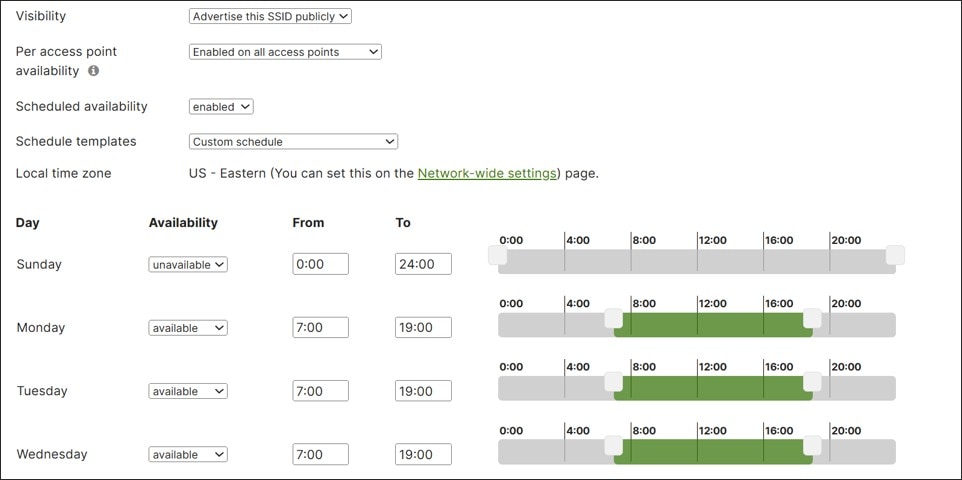Open the Scheduled availability dropdown
962x480 pixels.
click(x=221, y=106)
